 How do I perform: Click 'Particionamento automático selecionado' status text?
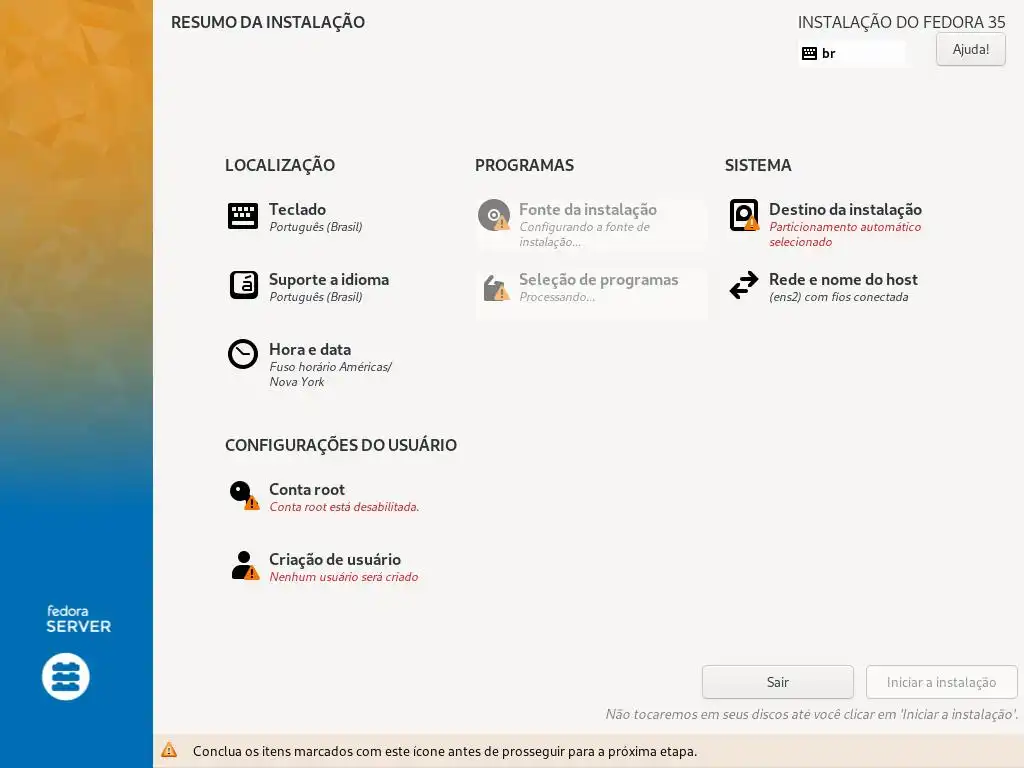(845, 234)
